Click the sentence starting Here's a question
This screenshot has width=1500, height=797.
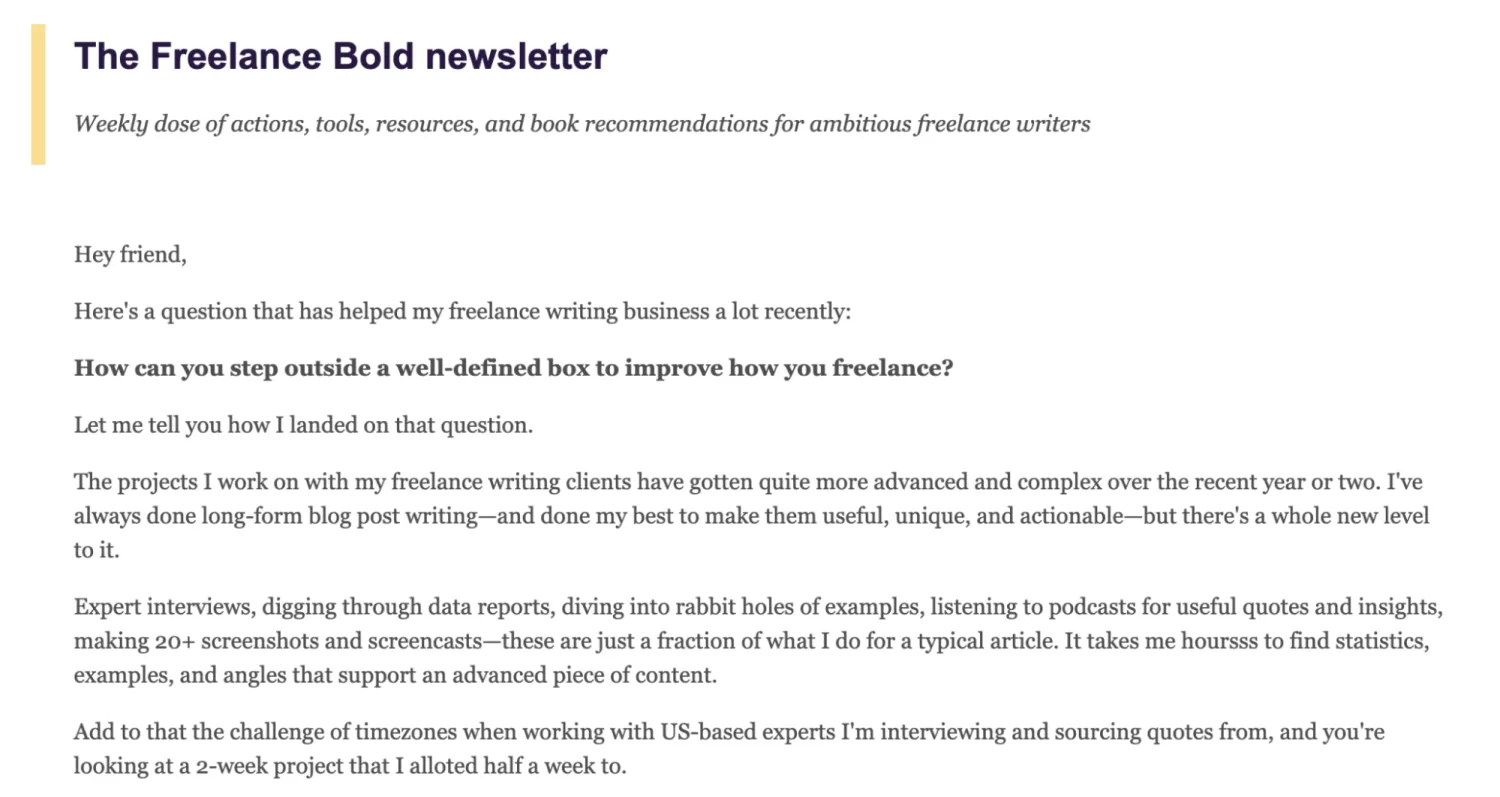point(462,312)
